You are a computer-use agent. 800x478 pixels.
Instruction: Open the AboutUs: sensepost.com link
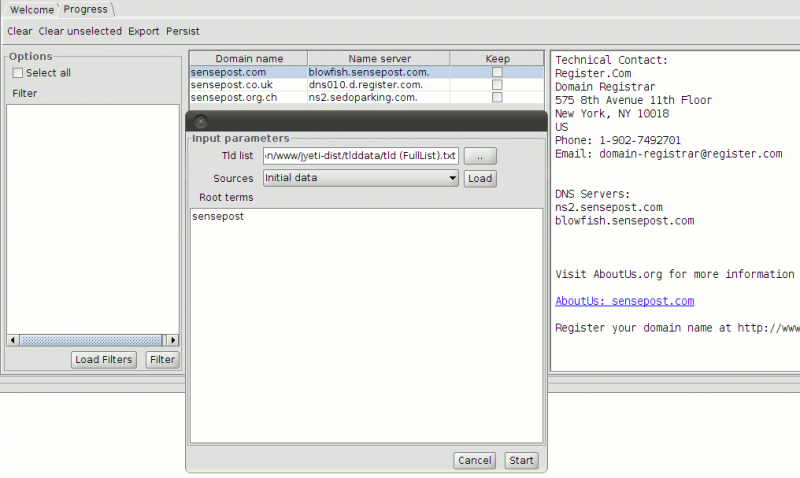tap(624, 301)
